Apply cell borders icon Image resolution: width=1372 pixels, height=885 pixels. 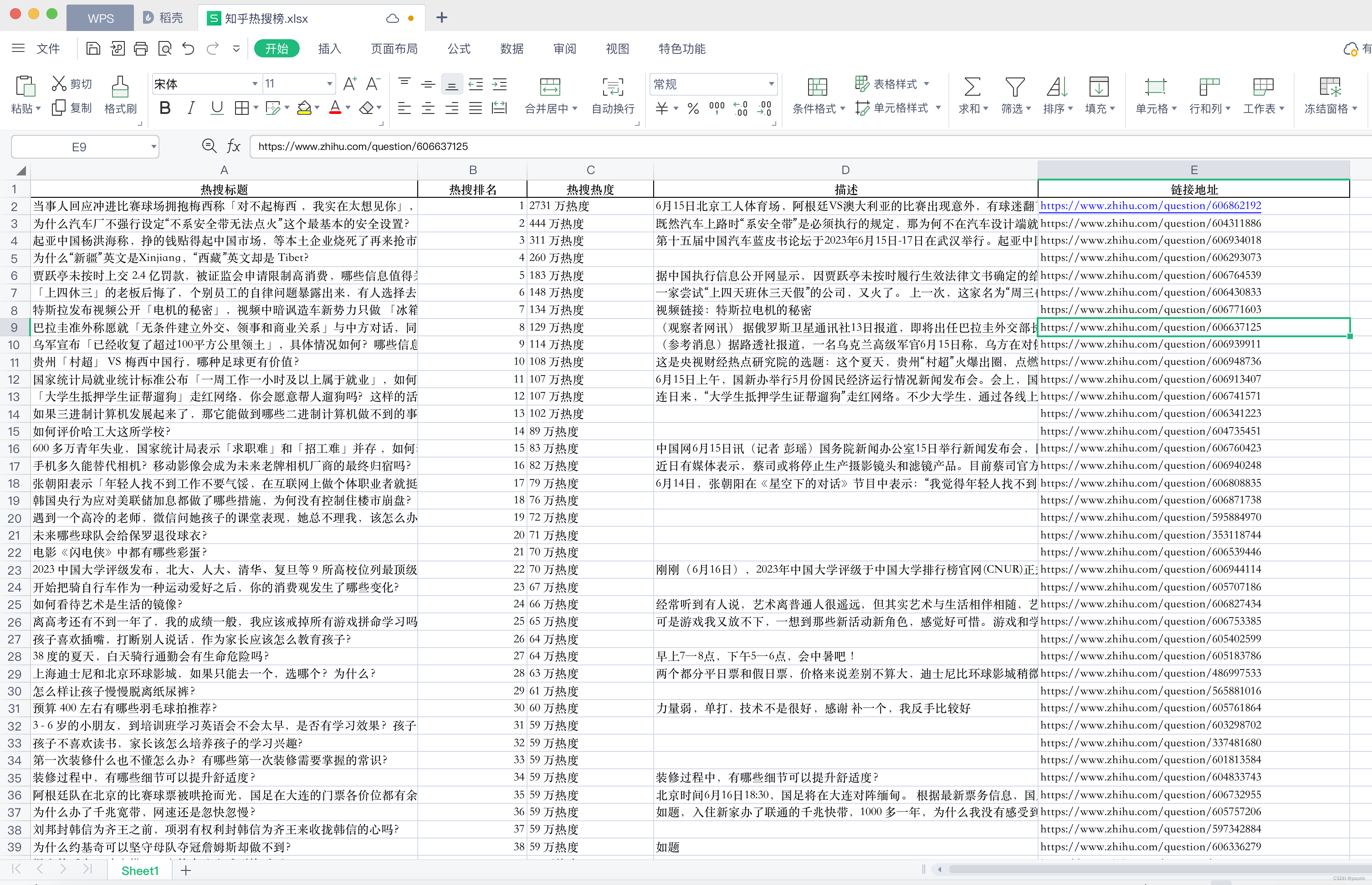(x=242, y=108)
